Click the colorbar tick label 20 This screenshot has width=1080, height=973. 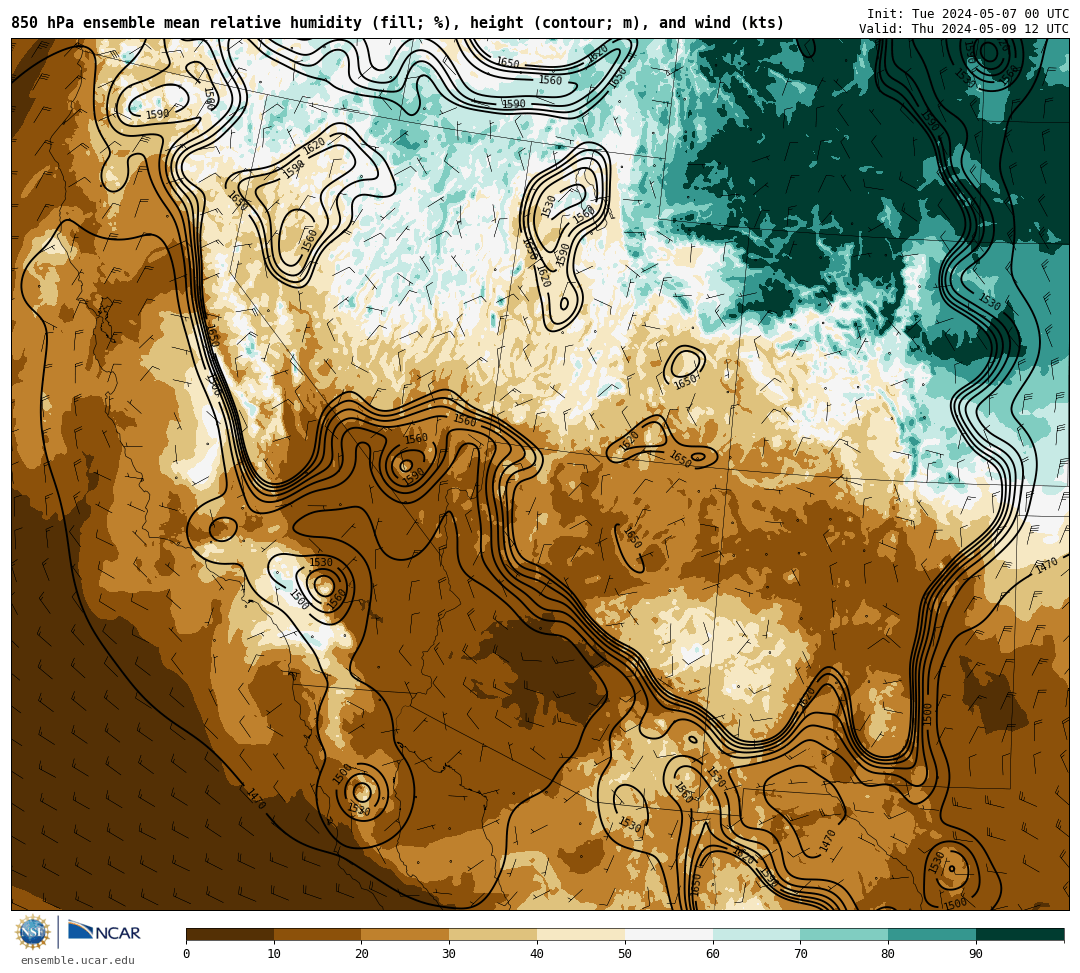(x=362, y=954)
